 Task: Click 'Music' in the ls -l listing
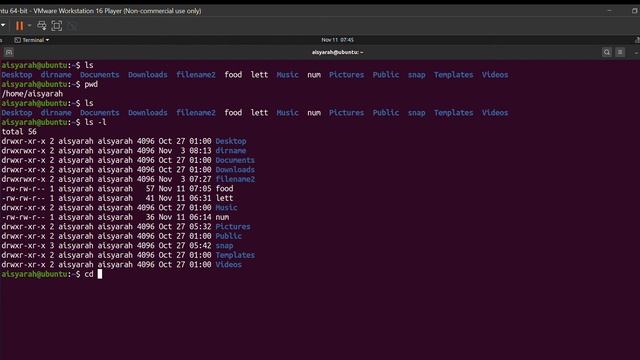pyautogui.click(x=226, y=208)
